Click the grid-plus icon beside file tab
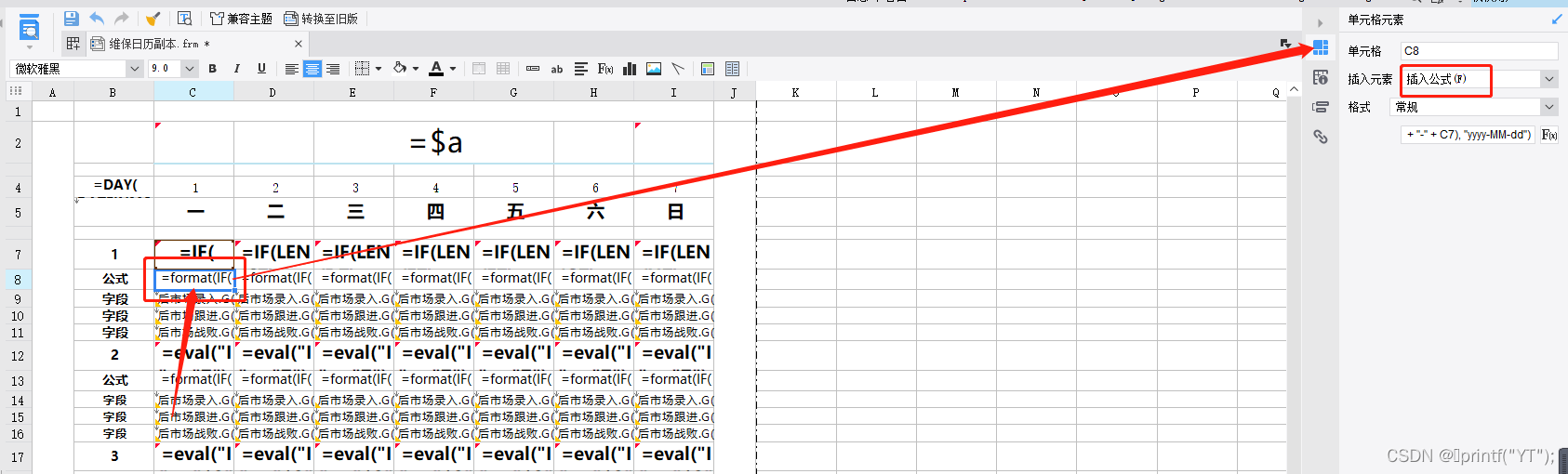 pyautogui.click(x=73, y=44)
